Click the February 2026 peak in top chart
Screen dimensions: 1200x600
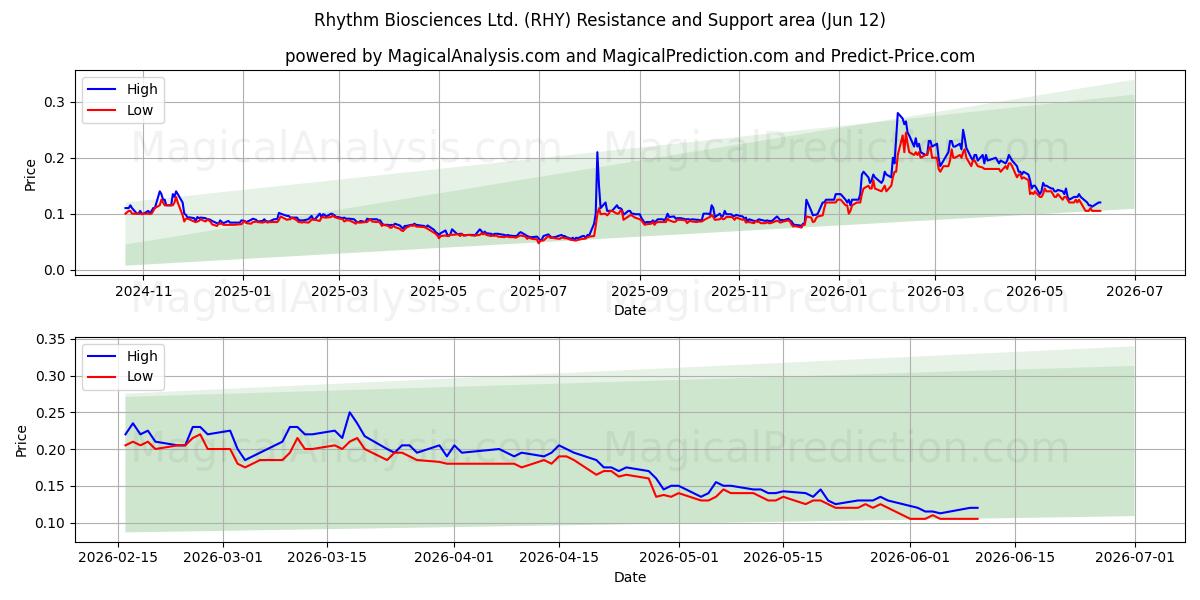pos(898,113)
